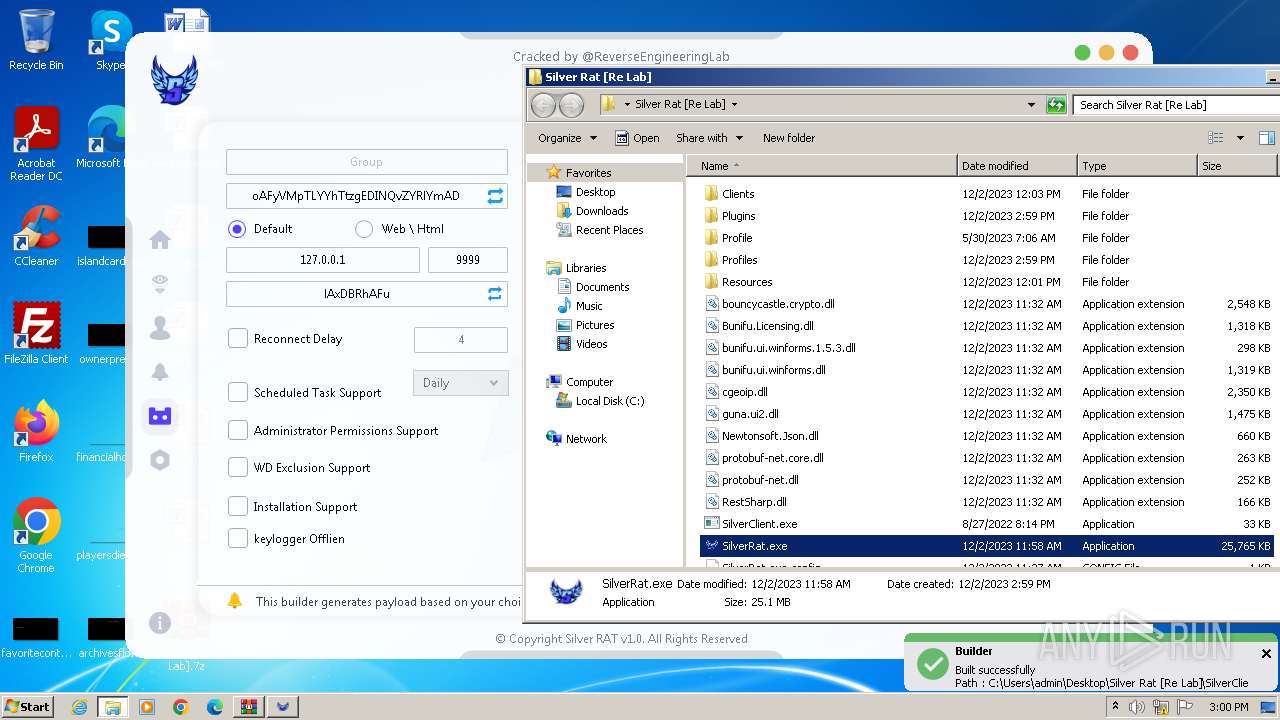Click the Explorer forward navigation arrow
Screen dimensions: 1280x720
click(571, 104)
